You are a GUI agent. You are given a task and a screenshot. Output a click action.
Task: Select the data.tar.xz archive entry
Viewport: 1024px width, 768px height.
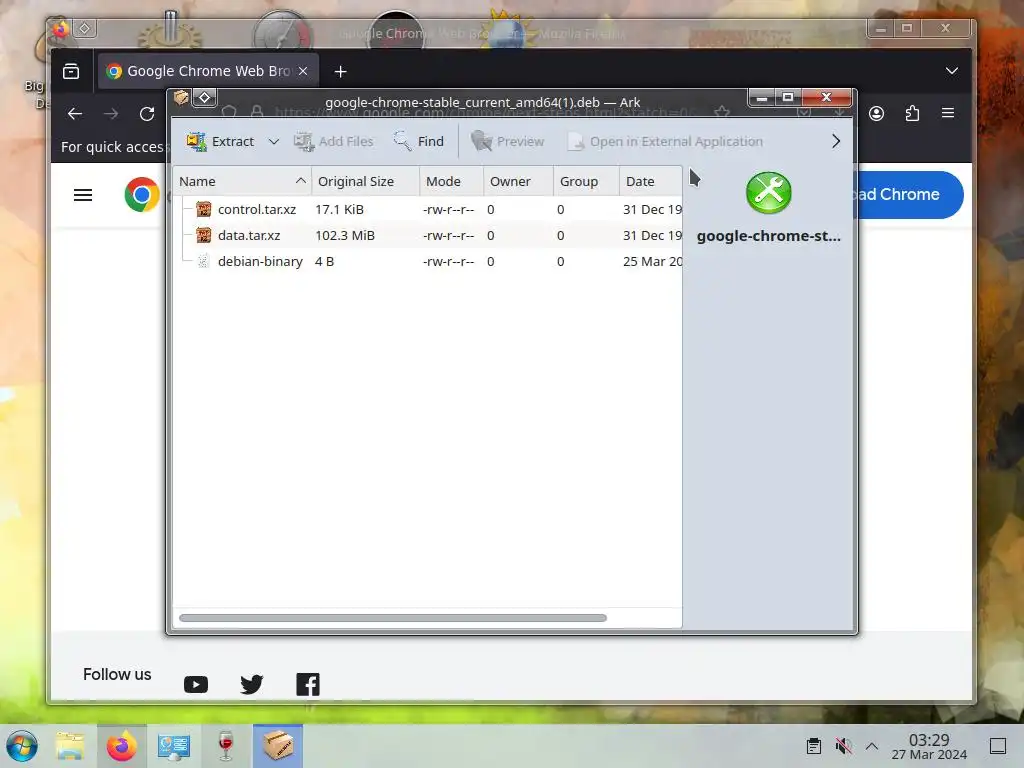pyautogui.click(x=428, y=235)
